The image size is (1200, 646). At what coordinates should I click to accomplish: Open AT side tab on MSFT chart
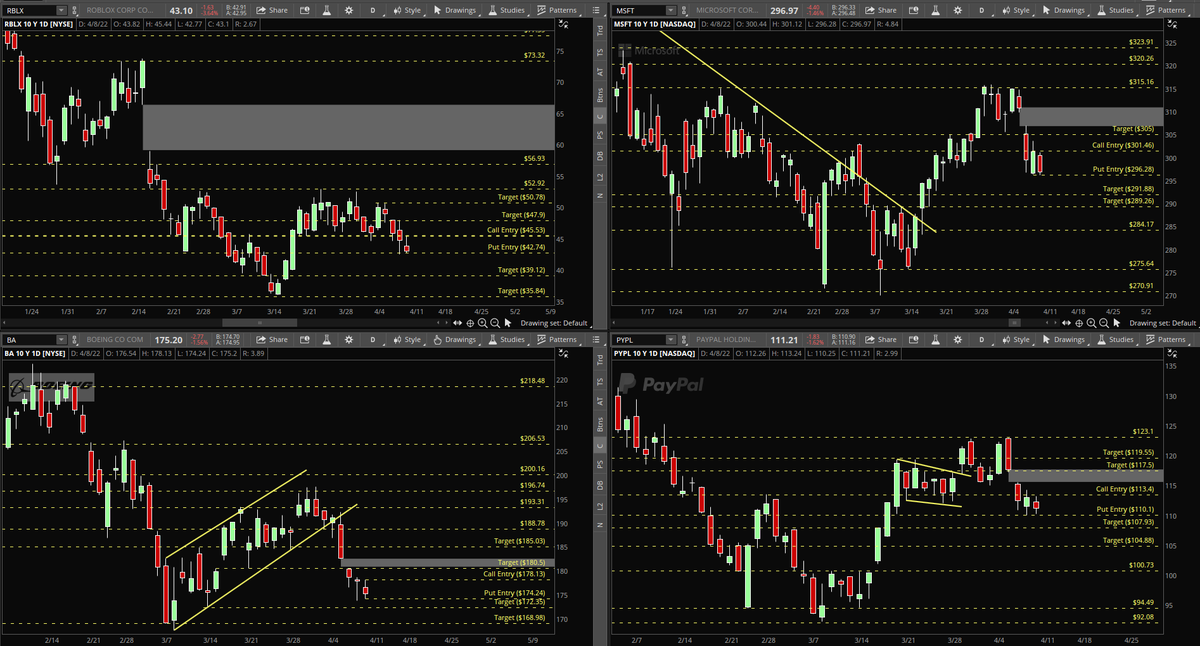tap(600, 72)
